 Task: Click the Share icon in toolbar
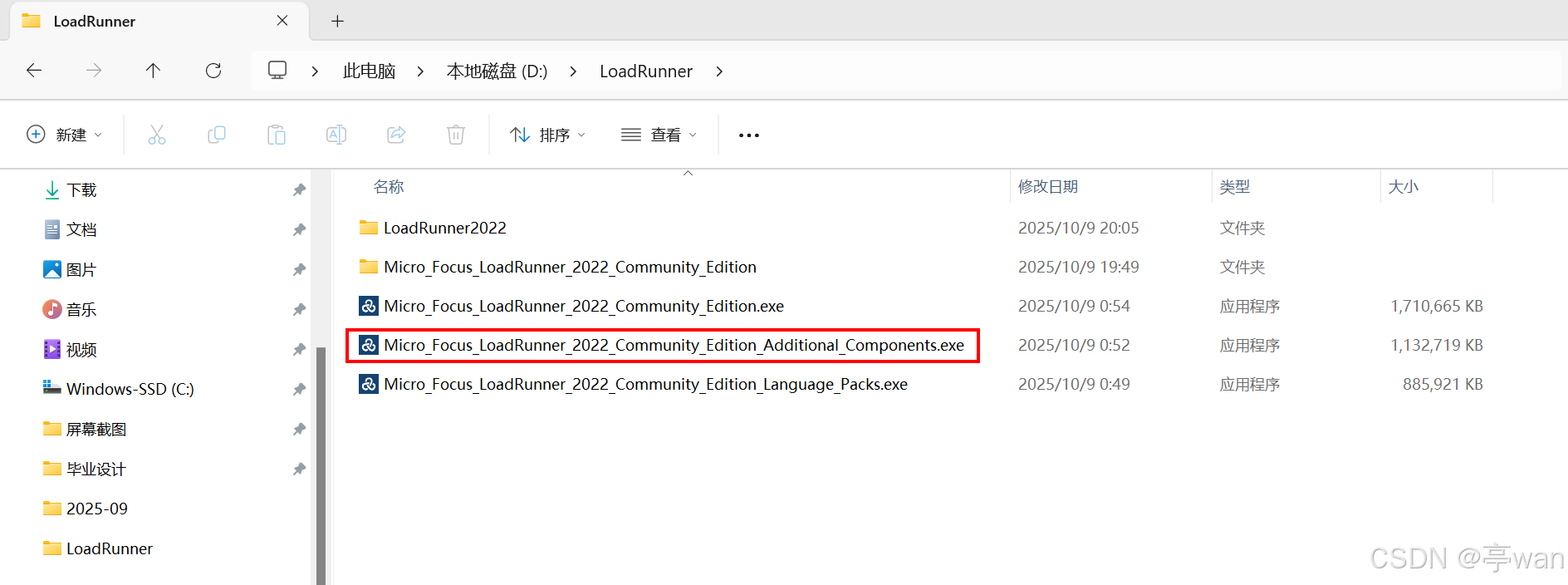[396, 135]
